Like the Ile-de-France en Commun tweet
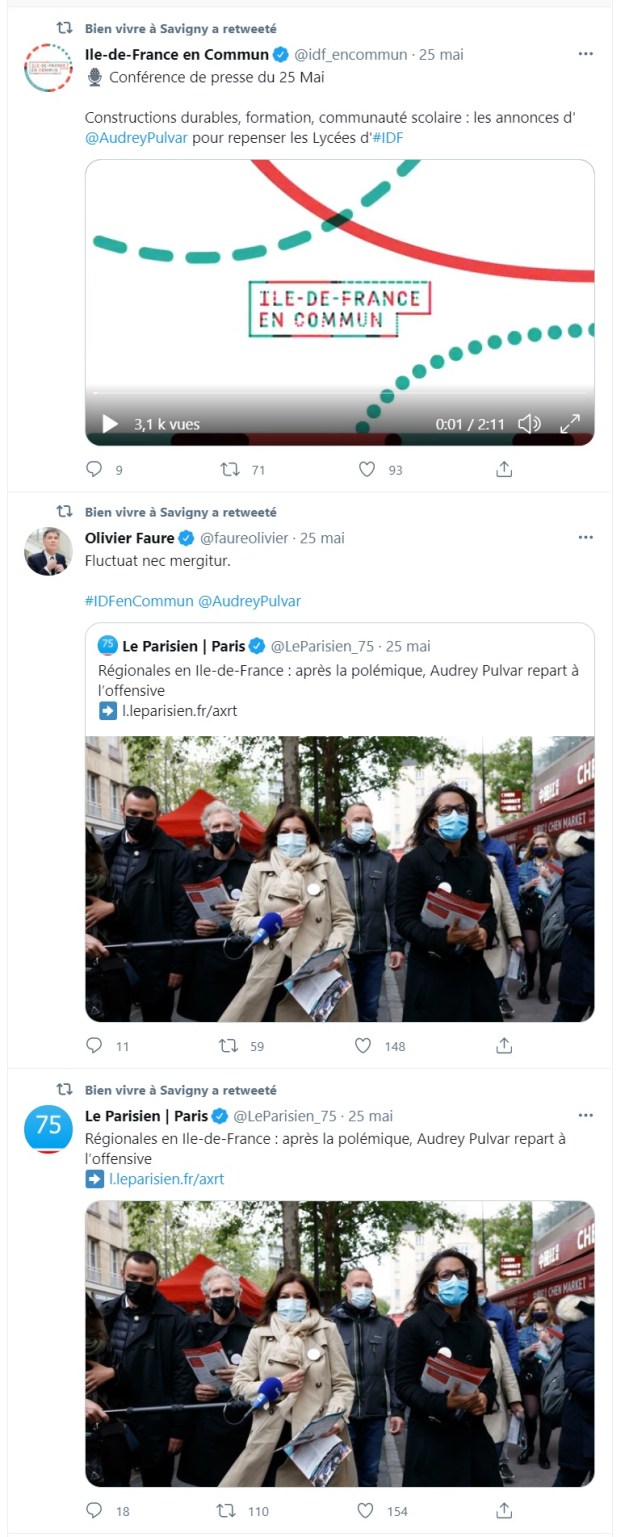Image resolution: width=625 pixels, height=1537 pixels. pos(367,469)
